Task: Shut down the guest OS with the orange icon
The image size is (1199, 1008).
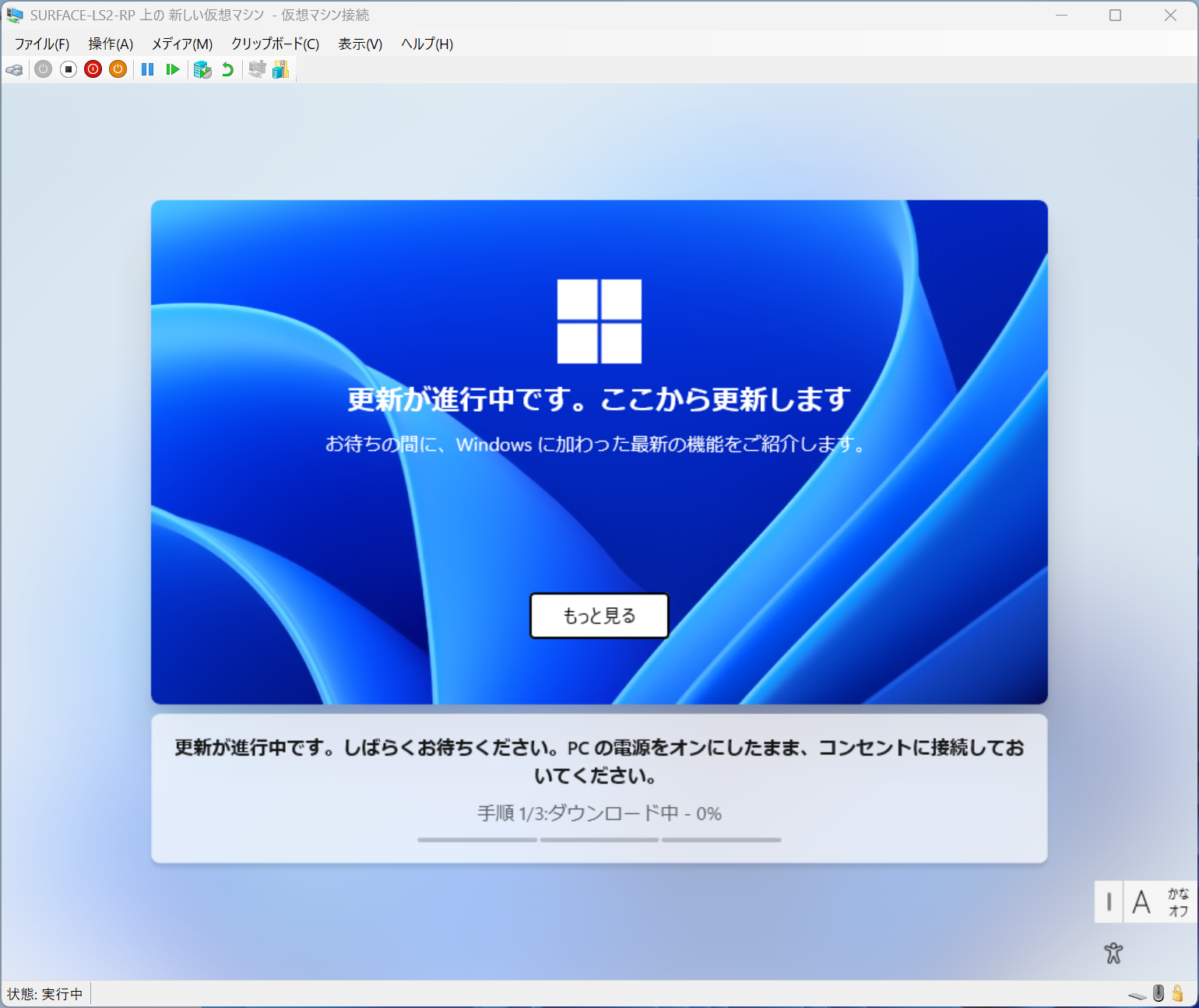Action: (117, 69)
